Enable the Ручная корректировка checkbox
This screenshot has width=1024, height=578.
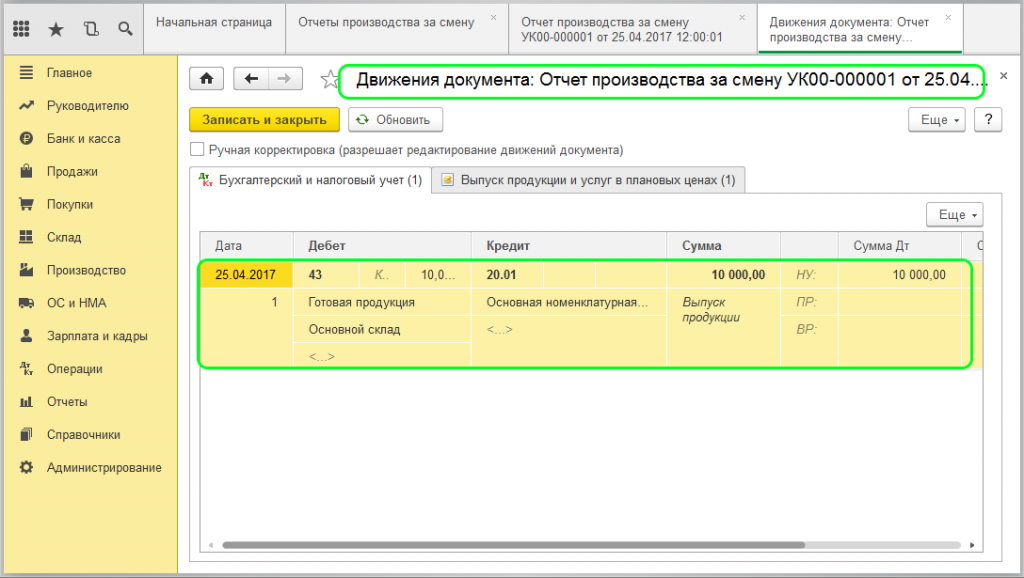pyautogui.click(x=197, y=150)
